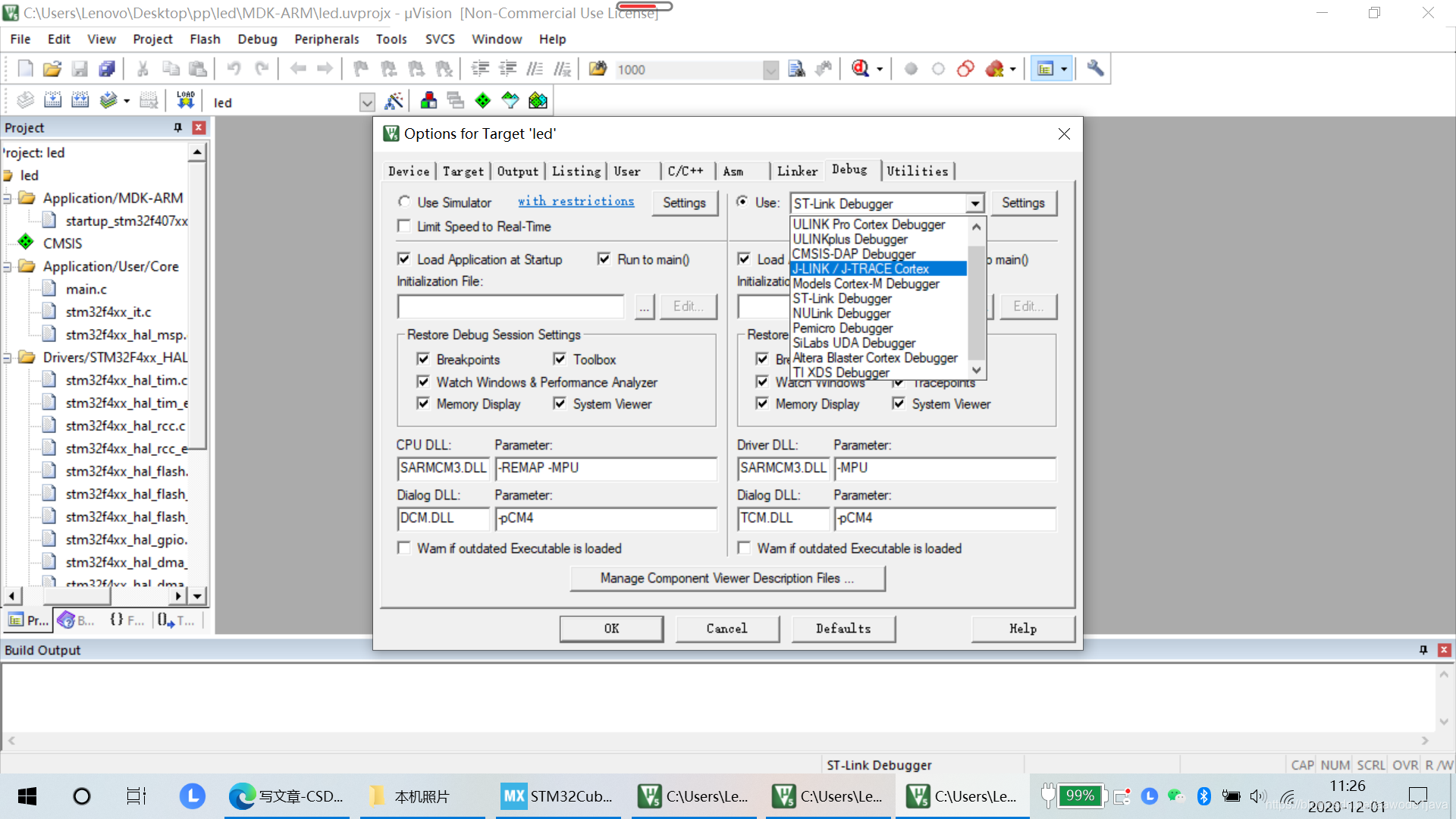Open the Flash menu

click(205, 39)
